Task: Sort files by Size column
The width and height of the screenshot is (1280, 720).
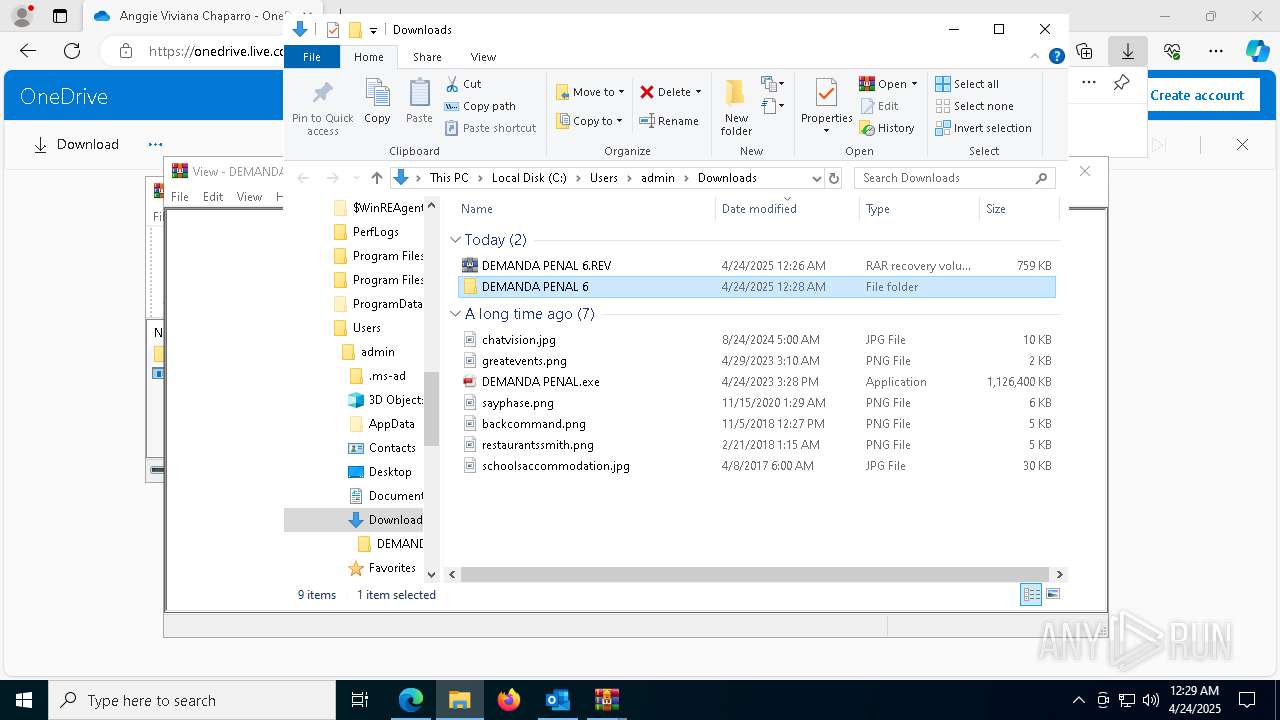Action: [1018, 209]
